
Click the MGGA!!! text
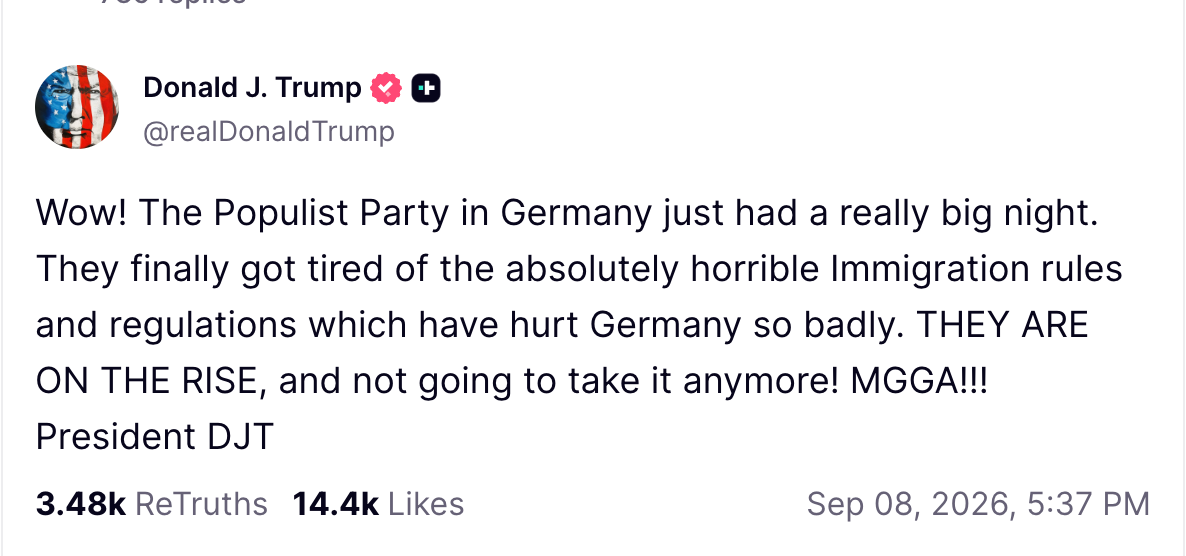(919, 381)
